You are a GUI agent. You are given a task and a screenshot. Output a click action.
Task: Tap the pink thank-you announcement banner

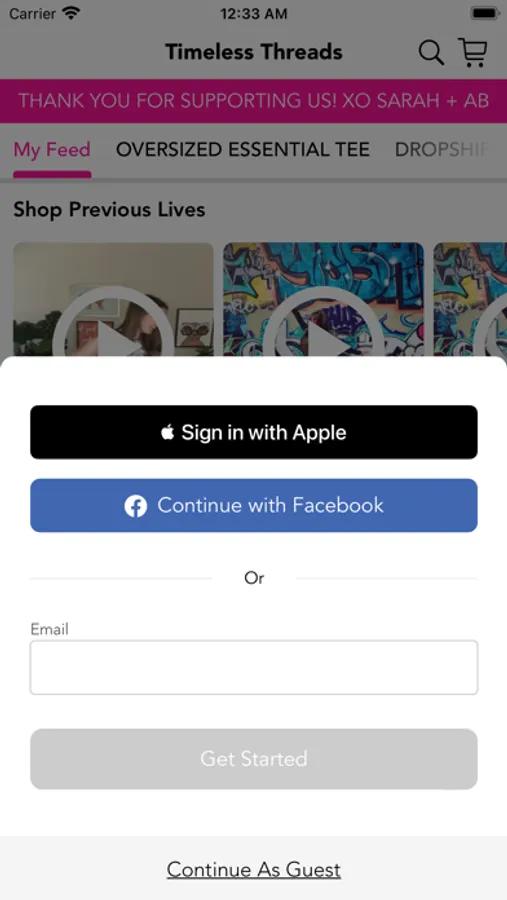point(254,101)
